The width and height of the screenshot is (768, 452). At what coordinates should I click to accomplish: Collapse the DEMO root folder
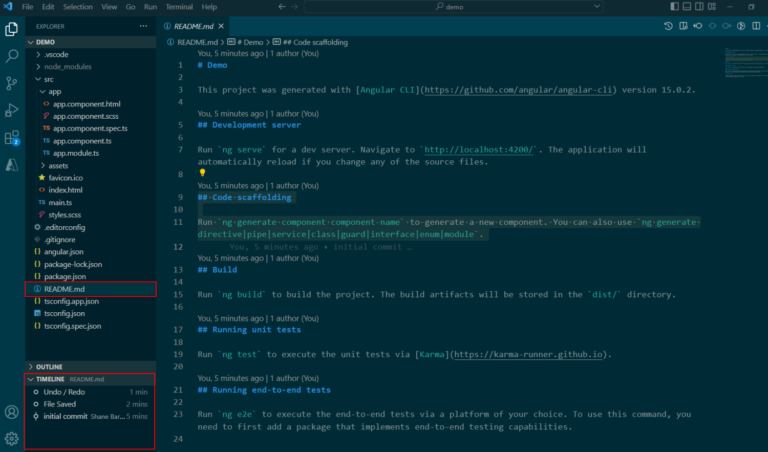tap(31, 42)
